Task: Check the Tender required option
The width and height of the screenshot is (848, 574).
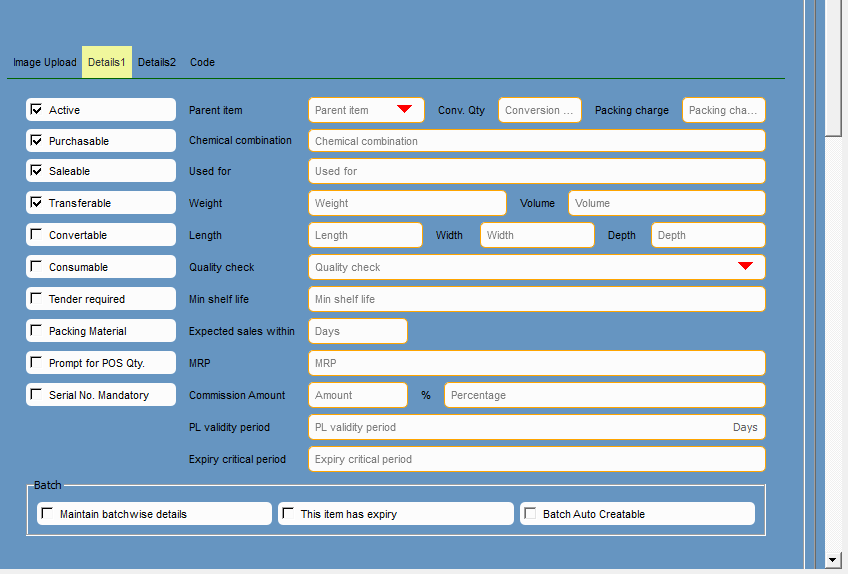Action: pos(37,299)
